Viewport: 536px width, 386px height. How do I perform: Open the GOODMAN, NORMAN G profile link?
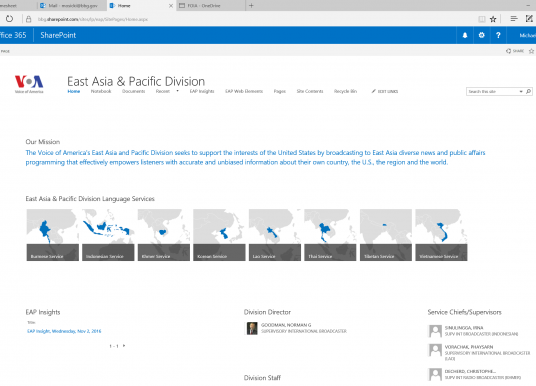[x=286, y=325]
